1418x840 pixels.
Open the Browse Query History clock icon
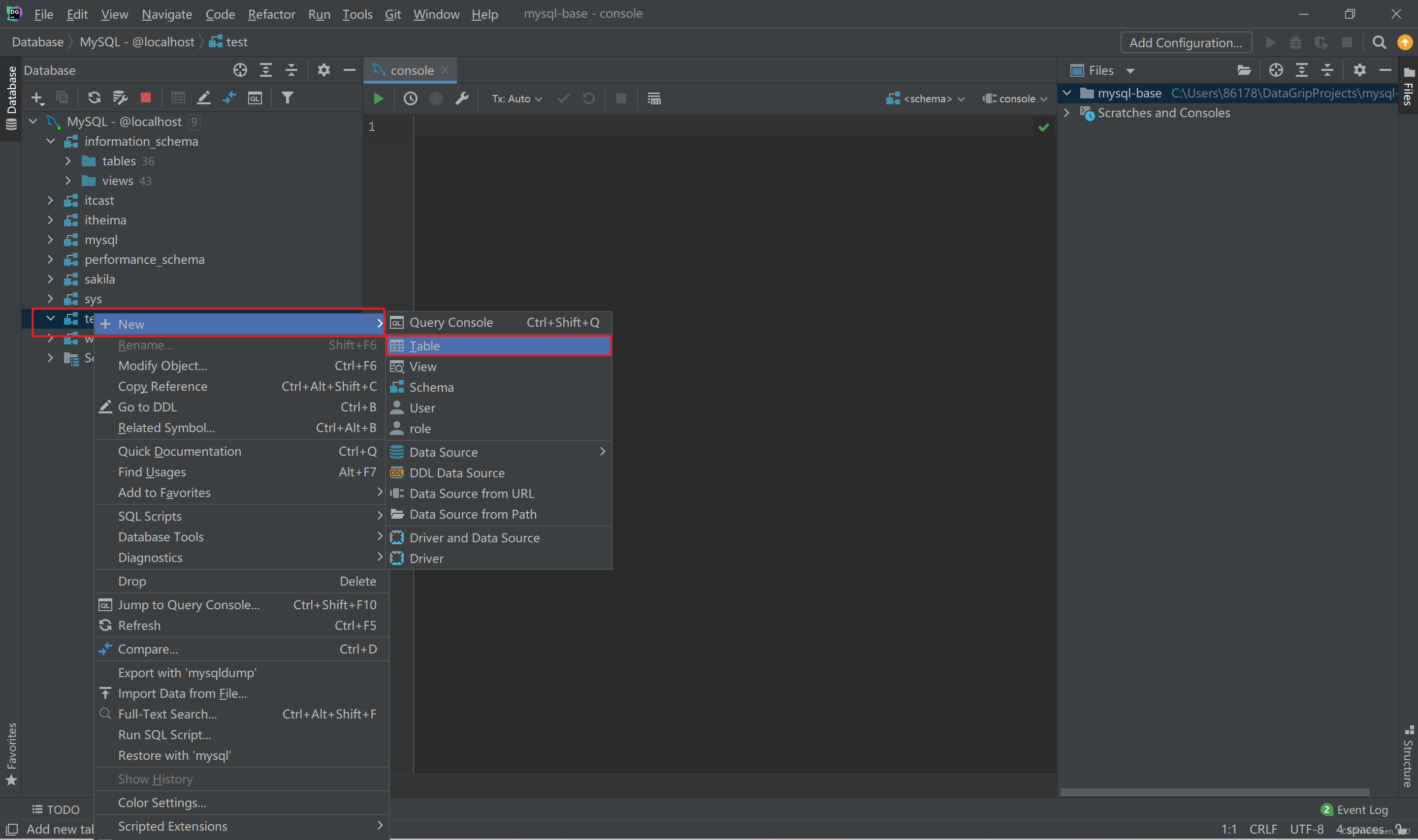[x=411, y=98]
